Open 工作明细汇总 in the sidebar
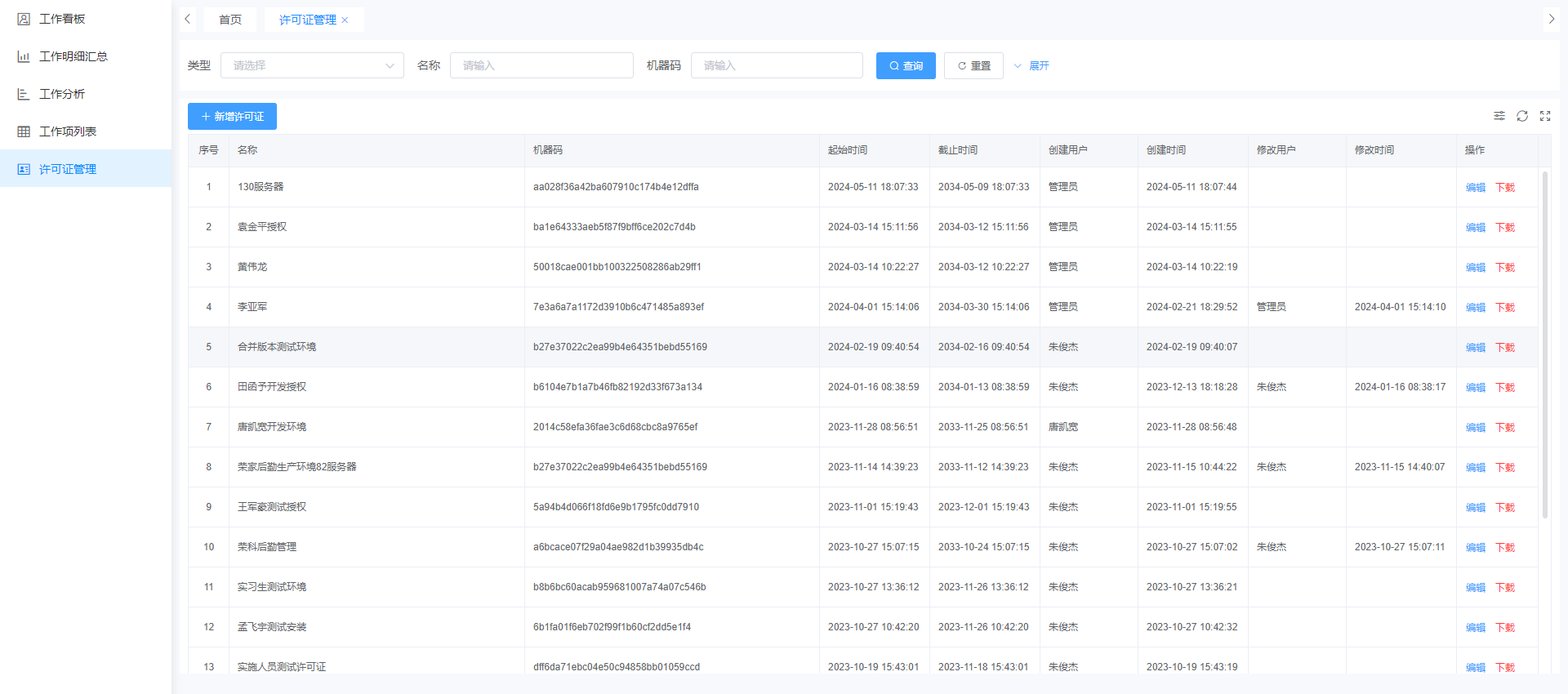 73,56
